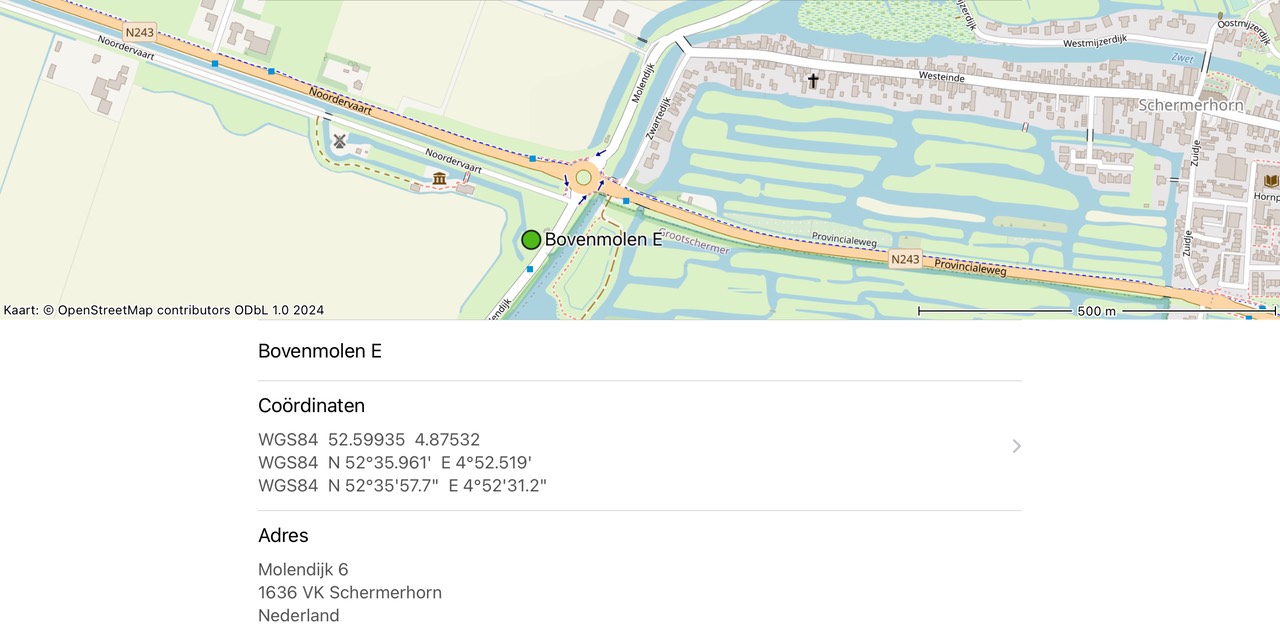The width and height of the screenshot is (1280, 638).
Task: Open the degrees-minutes-seconds coordinate line
Action: tap(402, 486)
